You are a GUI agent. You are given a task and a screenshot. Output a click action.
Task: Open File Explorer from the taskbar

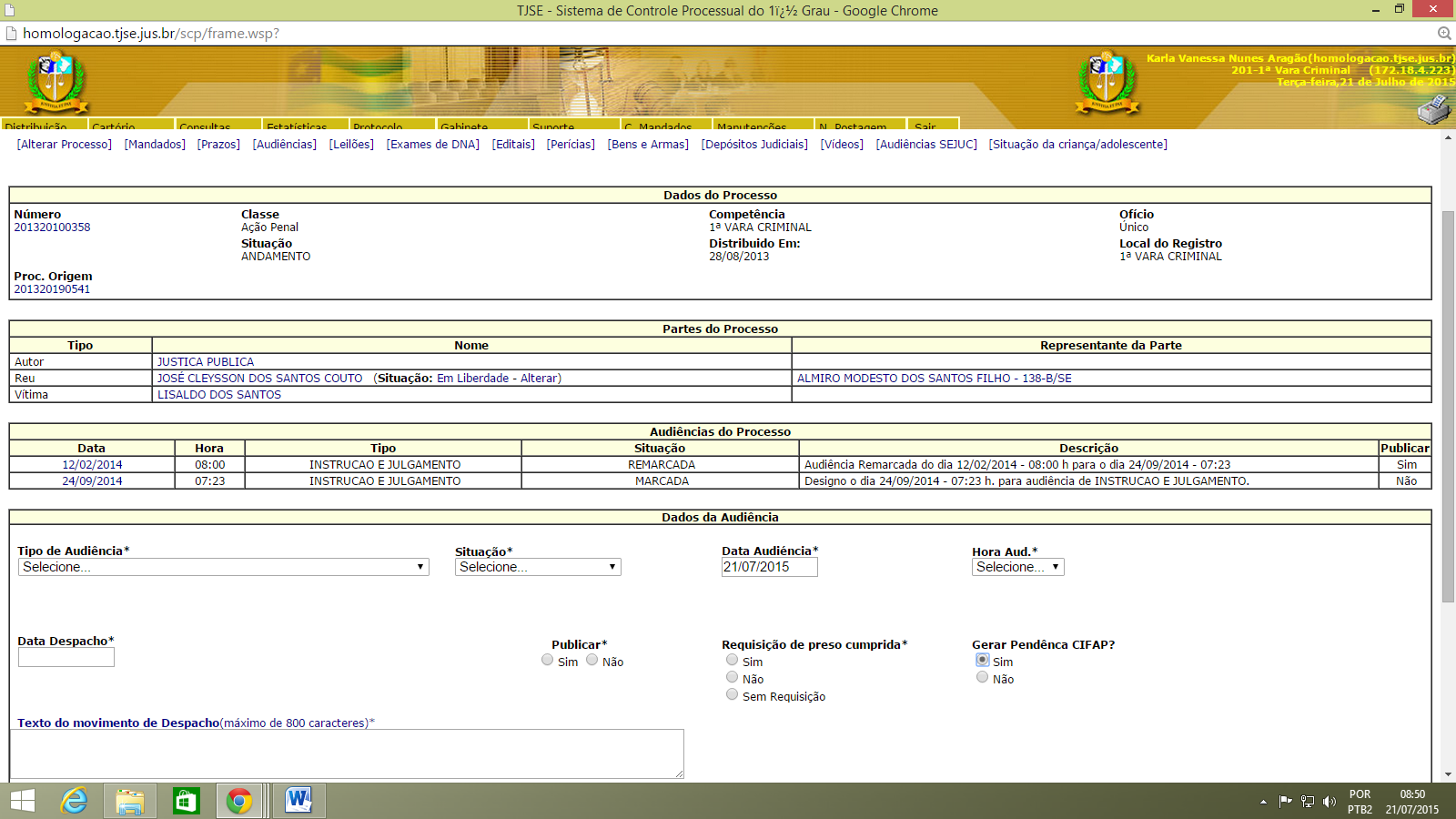coord(130,801)
